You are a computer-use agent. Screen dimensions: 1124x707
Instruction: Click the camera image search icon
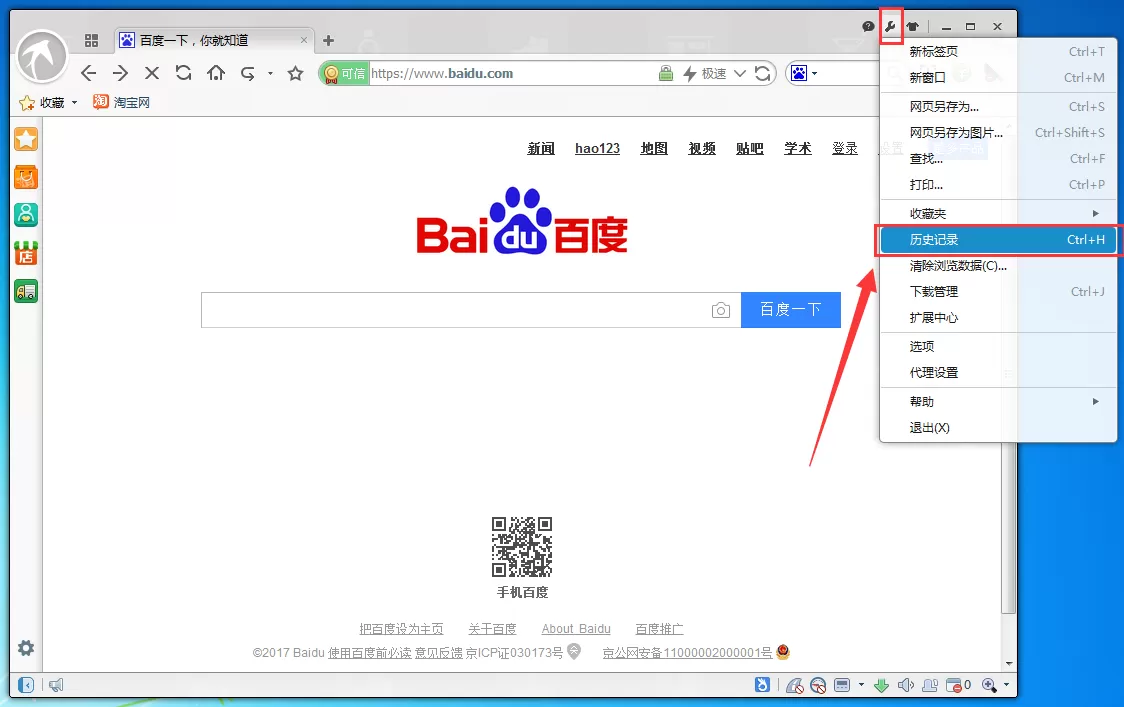point(721,310)
